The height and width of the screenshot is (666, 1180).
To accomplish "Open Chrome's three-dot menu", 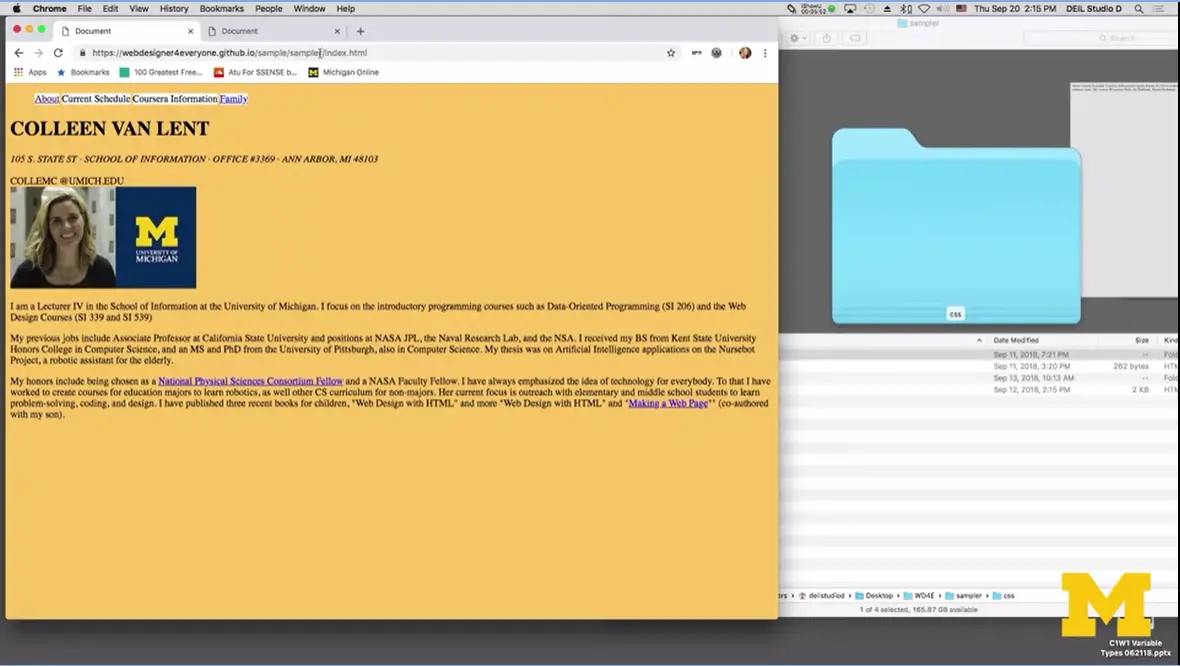I will coord(765,52).
